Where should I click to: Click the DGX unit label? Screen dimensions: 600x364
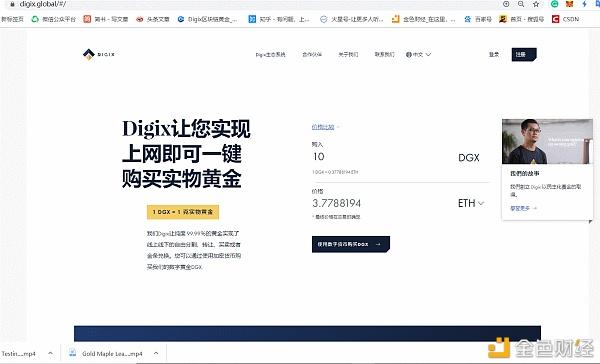pos(469,158)
